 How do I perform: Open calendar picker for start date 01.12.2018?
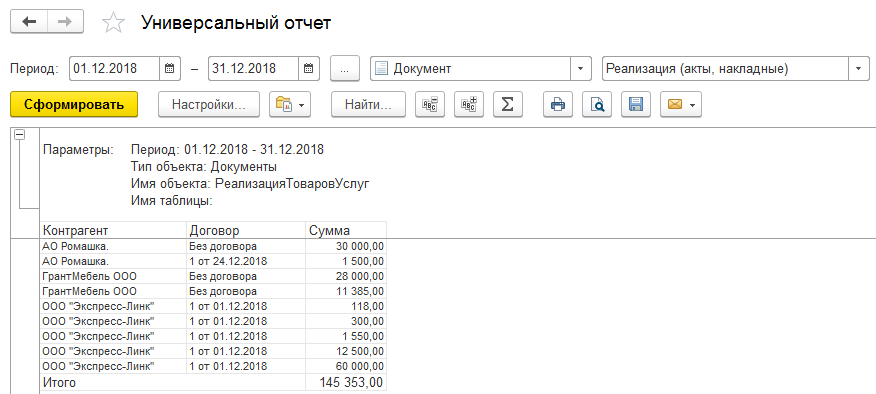pyautogui.click(x=170, y=69)
